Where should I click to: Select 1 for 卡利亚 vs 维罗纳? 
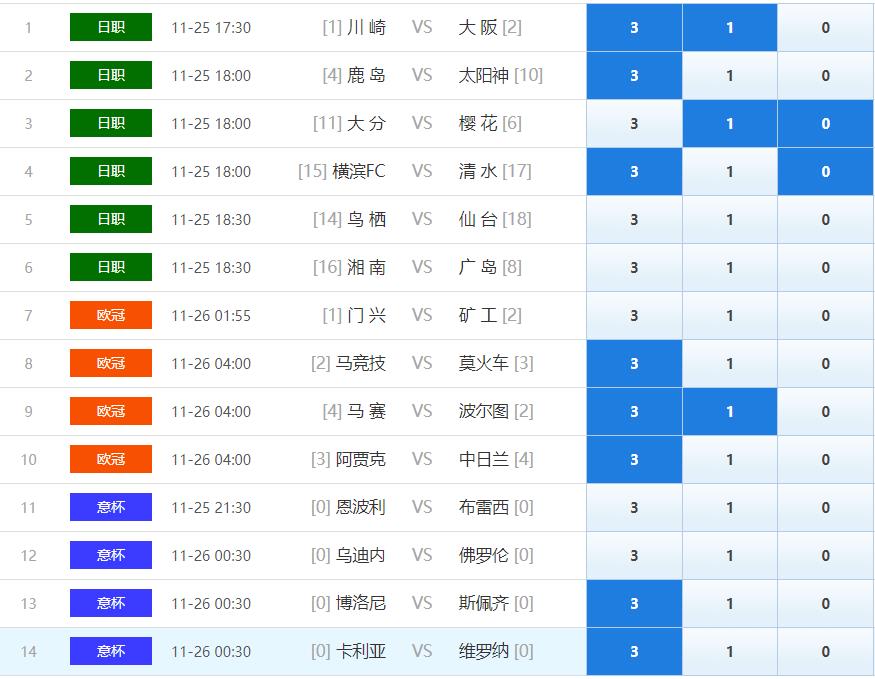pos(730,652)
